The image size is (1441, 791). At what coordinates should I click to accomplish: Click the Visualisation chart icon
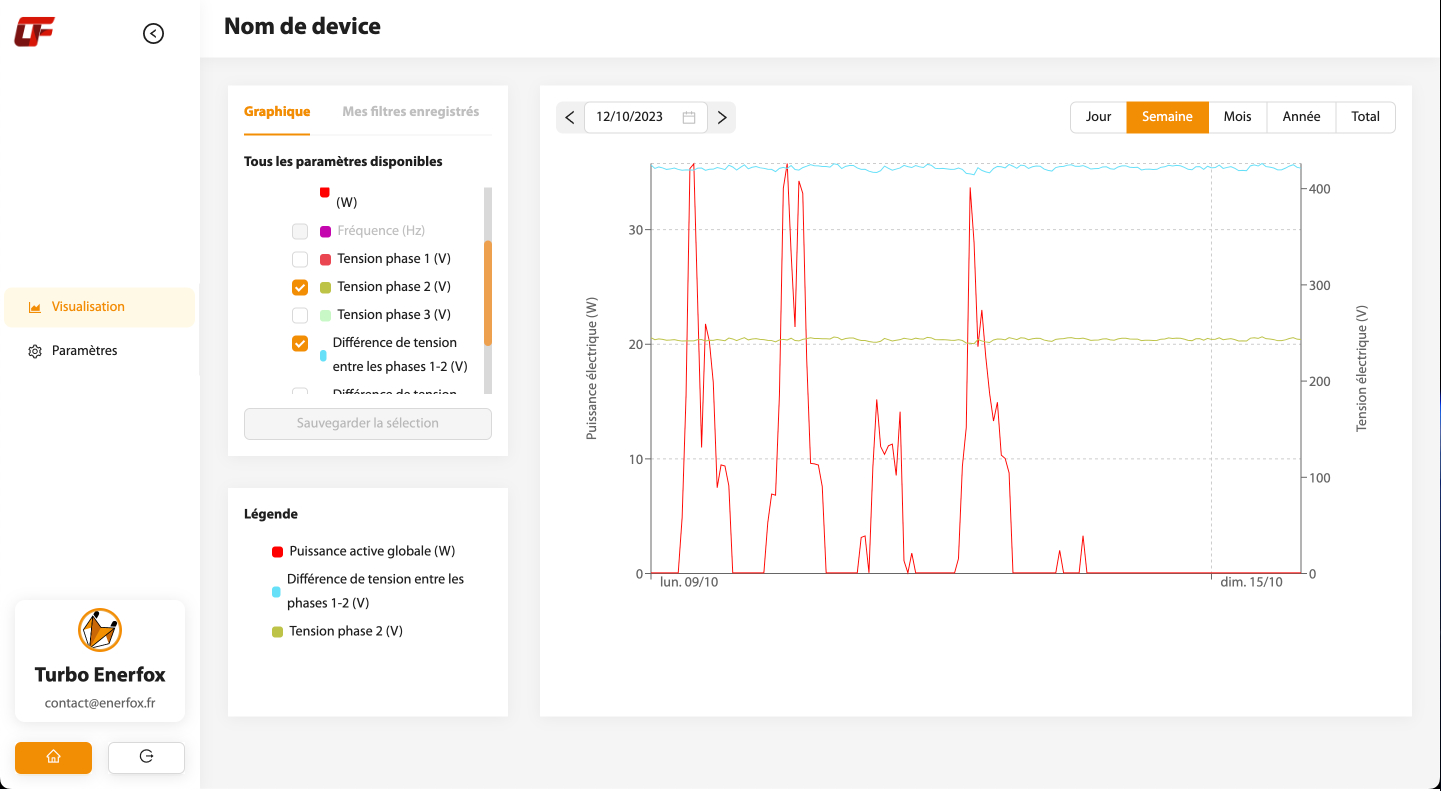(x=35, y=307)
